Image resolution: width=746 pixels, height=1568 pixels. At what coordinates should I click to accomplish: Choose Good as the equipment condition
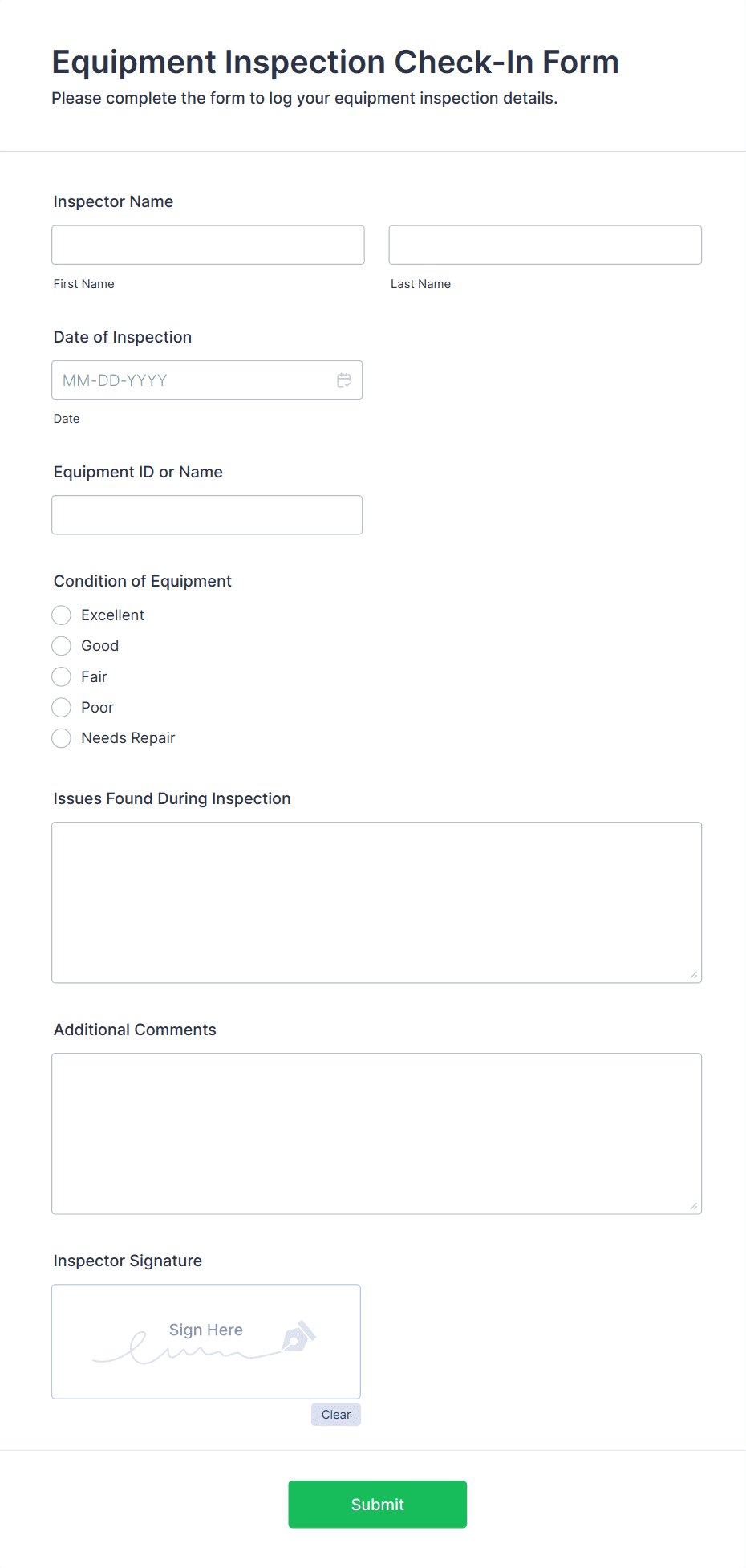click(x=61, y=645)
